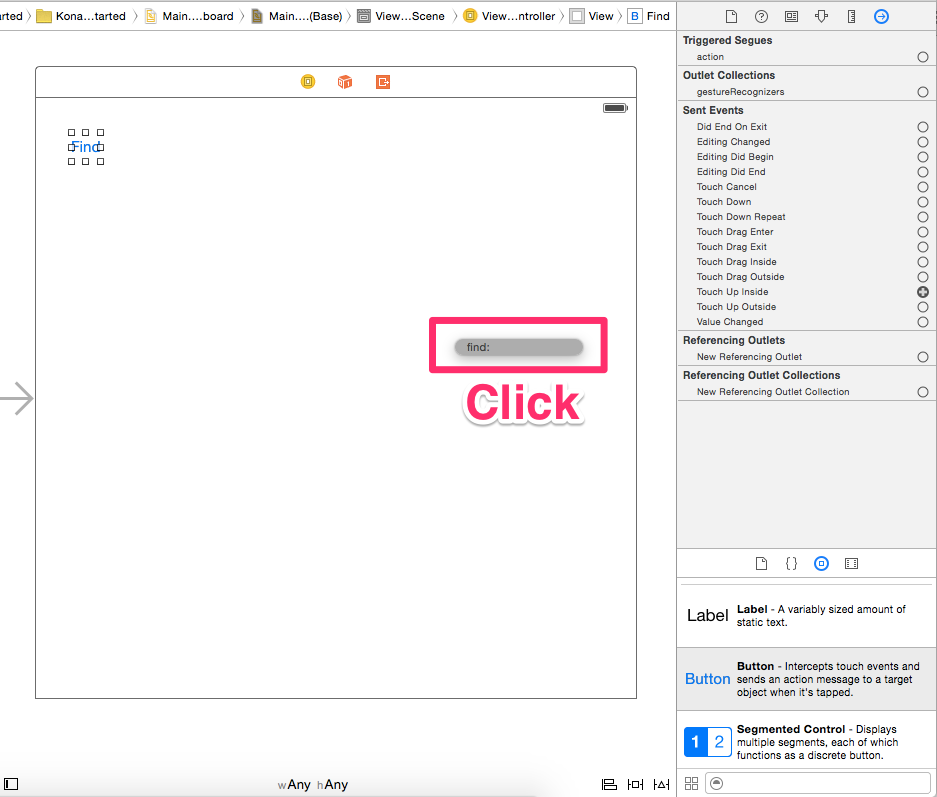
Task: Toggle the document outline panel
Action: [x=12, y=784]
